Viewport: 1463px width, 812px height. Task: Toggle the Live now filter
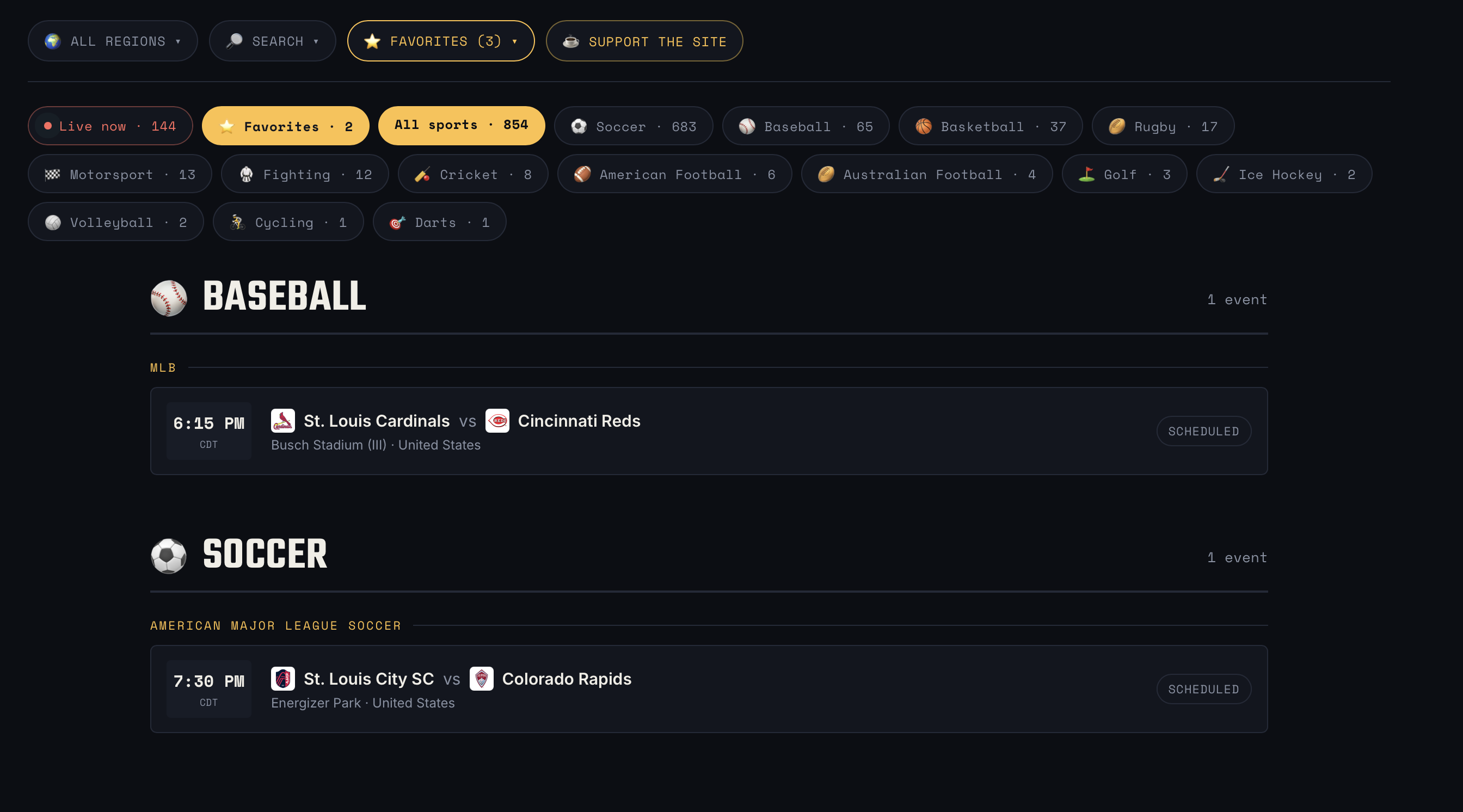(110, 126)
